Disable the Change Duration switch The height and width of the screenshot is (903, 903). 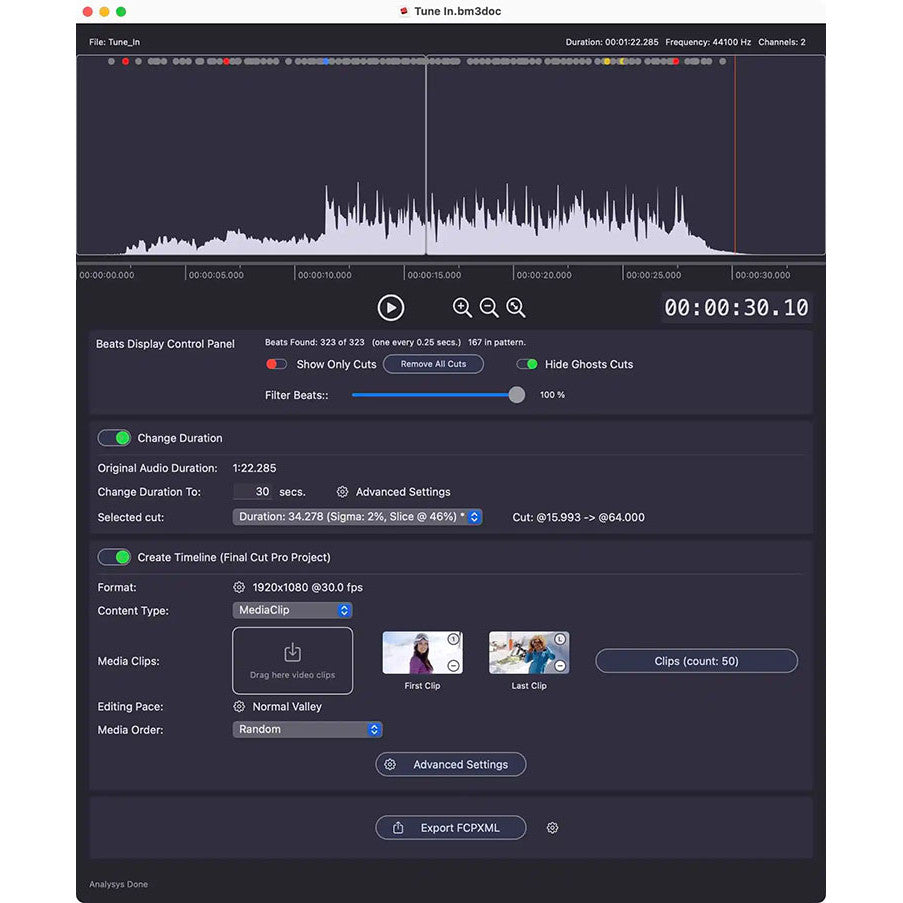pos(114,438)
